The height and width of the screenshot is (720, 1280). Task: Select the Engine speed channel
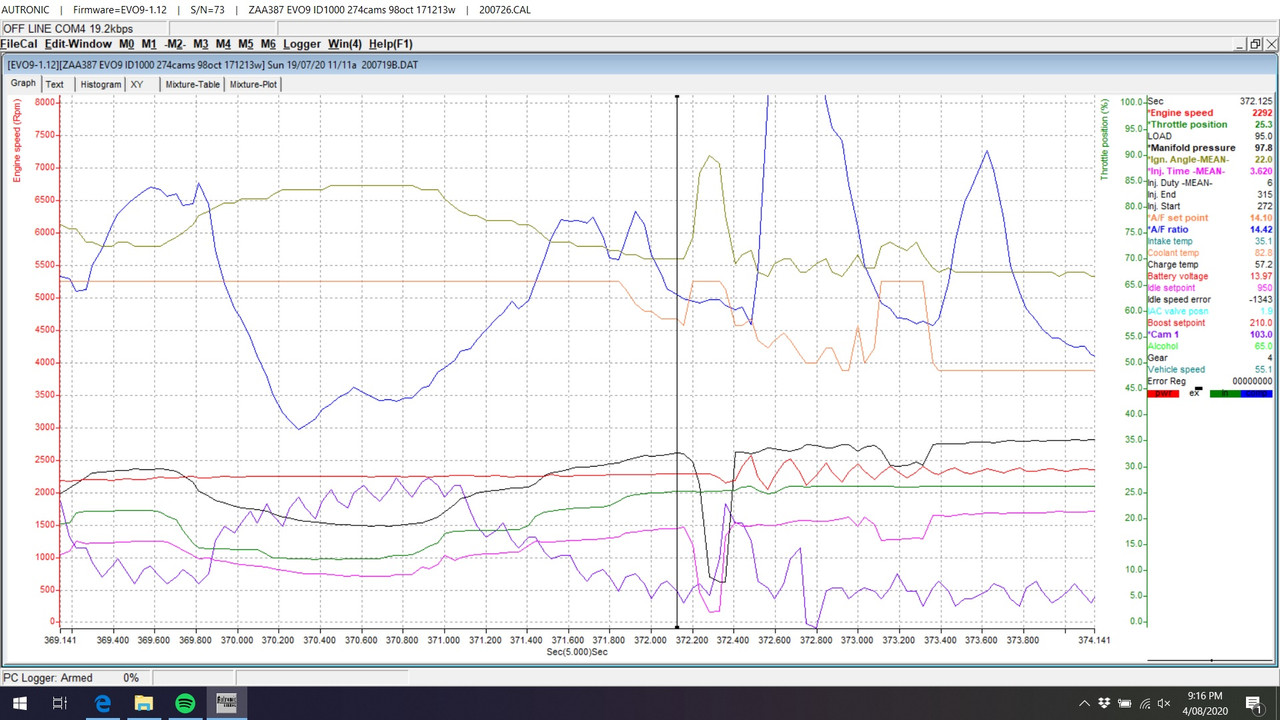[x=1209, y=113]
